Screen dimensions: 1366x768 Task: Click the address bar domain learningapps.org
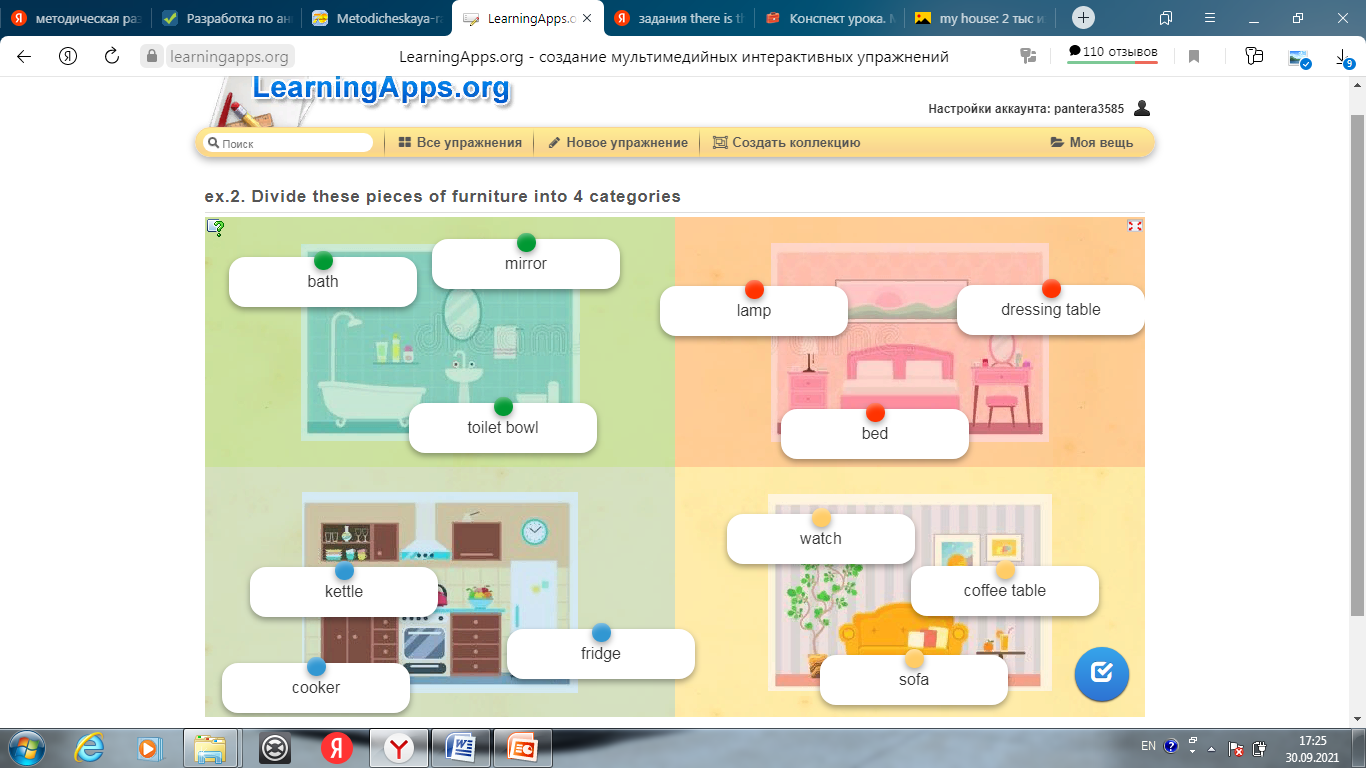229,57
